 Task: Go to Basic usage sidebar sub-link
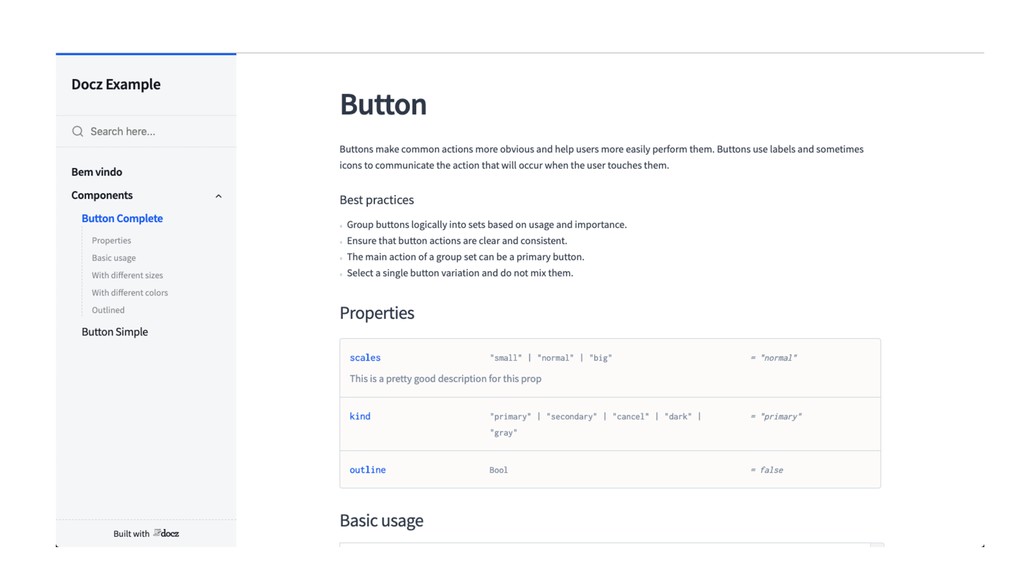click(114, 258)
